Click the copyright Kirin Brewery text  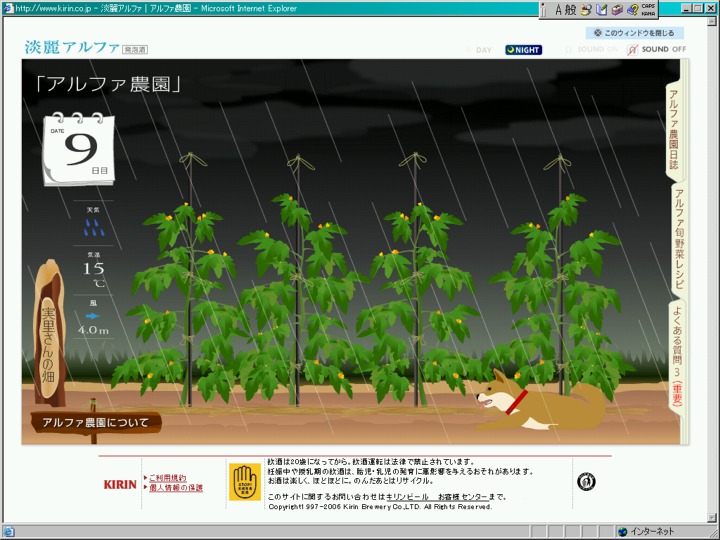click(380, 507)
